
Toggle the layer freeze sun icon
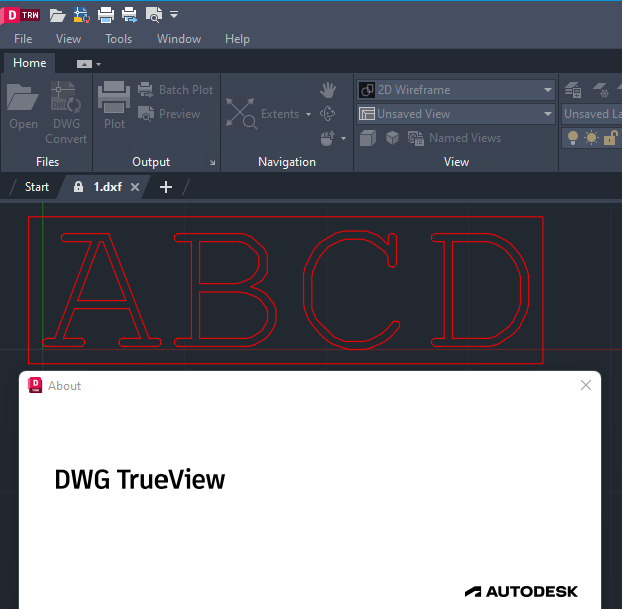point(591,138)
